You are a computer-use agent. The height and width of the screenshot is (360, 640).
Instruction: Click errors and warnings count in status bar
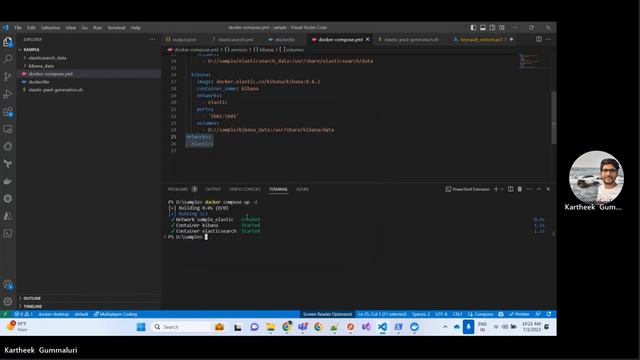[x=24, y=314]
